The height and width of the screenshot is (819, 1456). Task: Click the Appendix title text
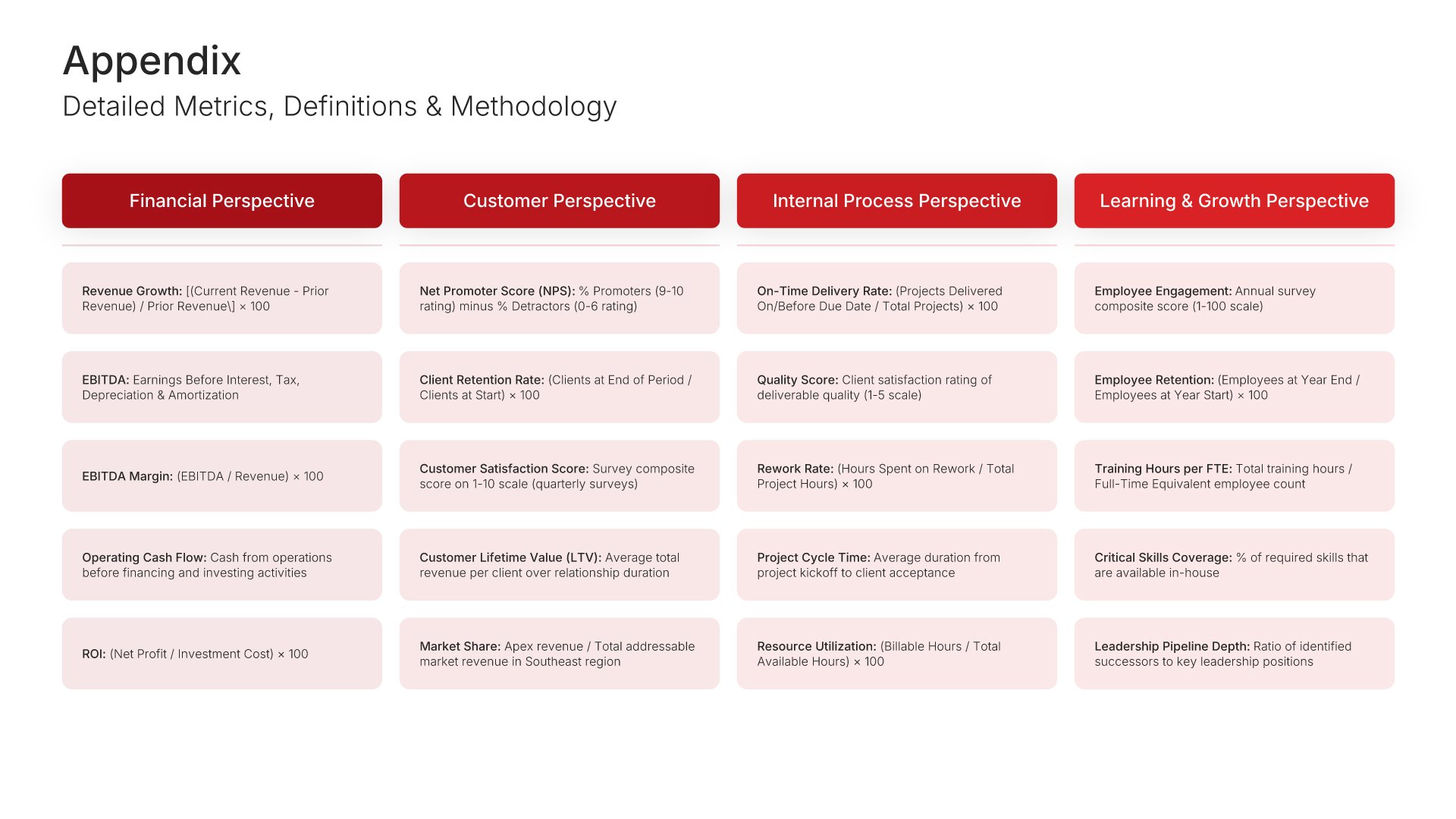click(x=152, y=61)
